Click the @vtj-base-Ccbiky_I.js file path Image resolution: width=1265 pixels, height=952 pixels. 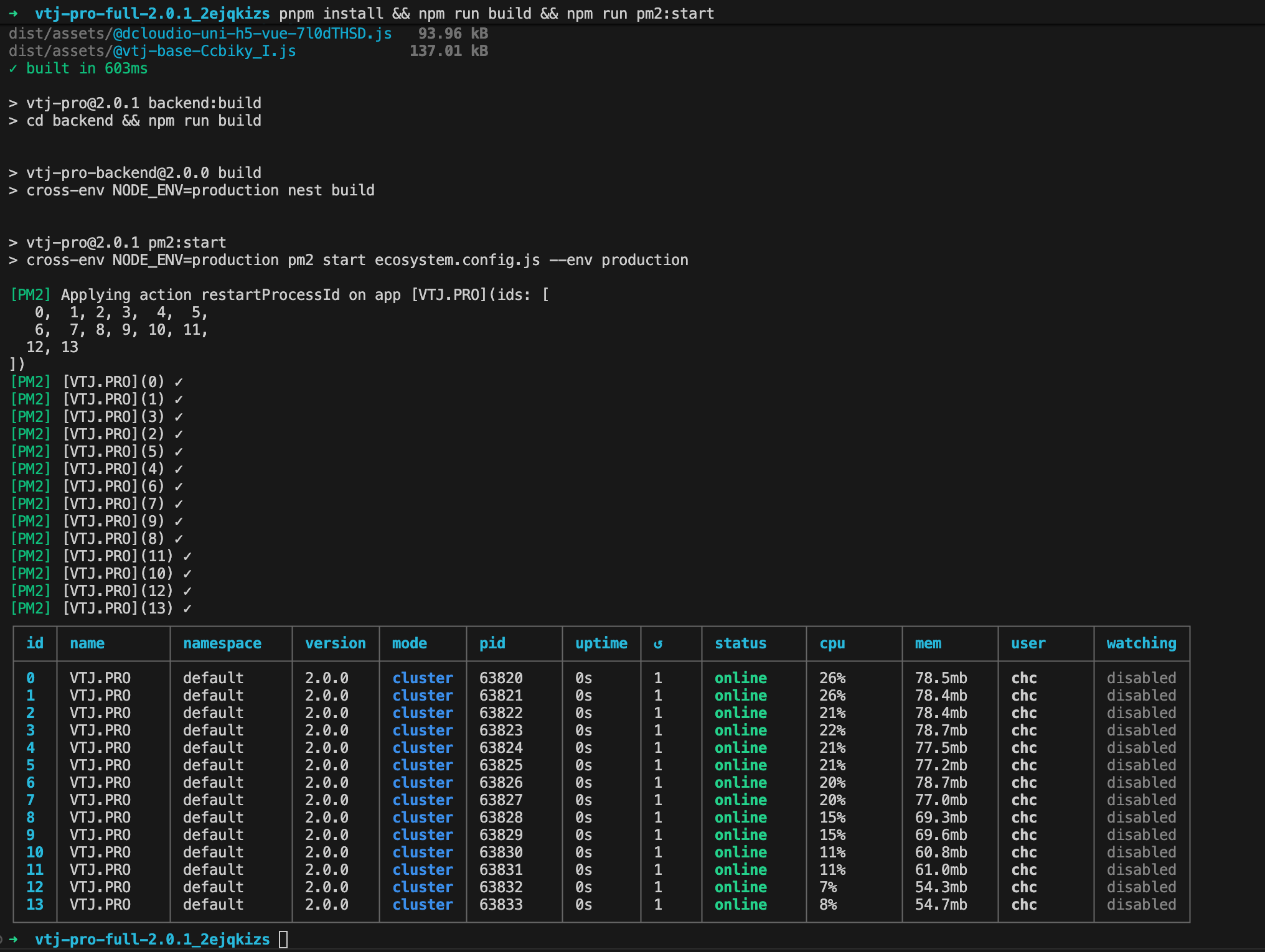pyautogui.click(x=204, y=51)
